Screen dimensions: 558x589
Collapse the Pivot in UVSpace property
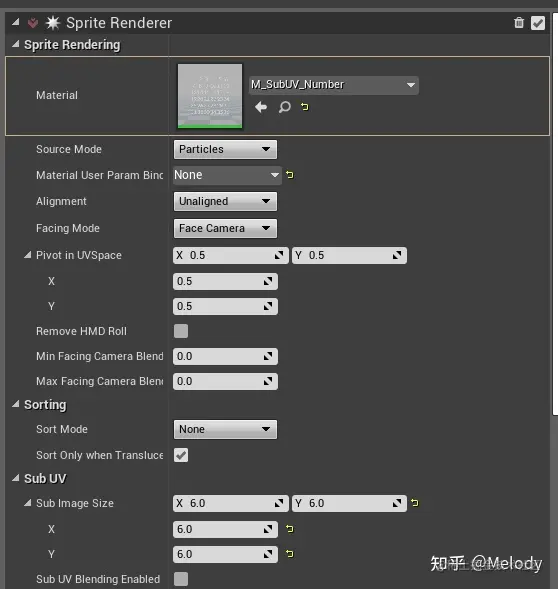(x=27, y=255)
